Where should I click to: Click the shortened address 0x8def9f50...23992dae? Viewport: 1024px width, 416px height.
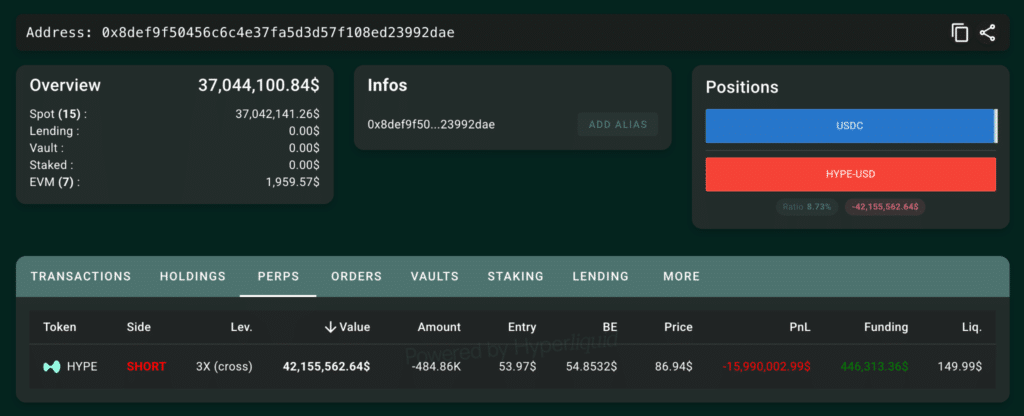431,124
